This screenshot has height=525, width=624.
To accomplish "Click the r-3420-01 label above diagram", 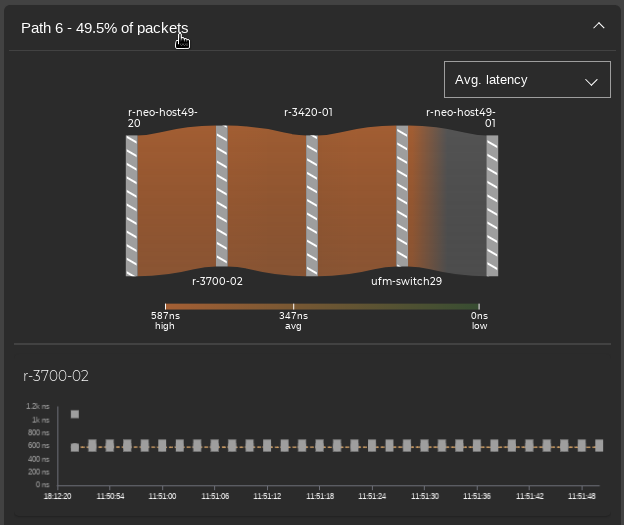I will click(308, 113).
